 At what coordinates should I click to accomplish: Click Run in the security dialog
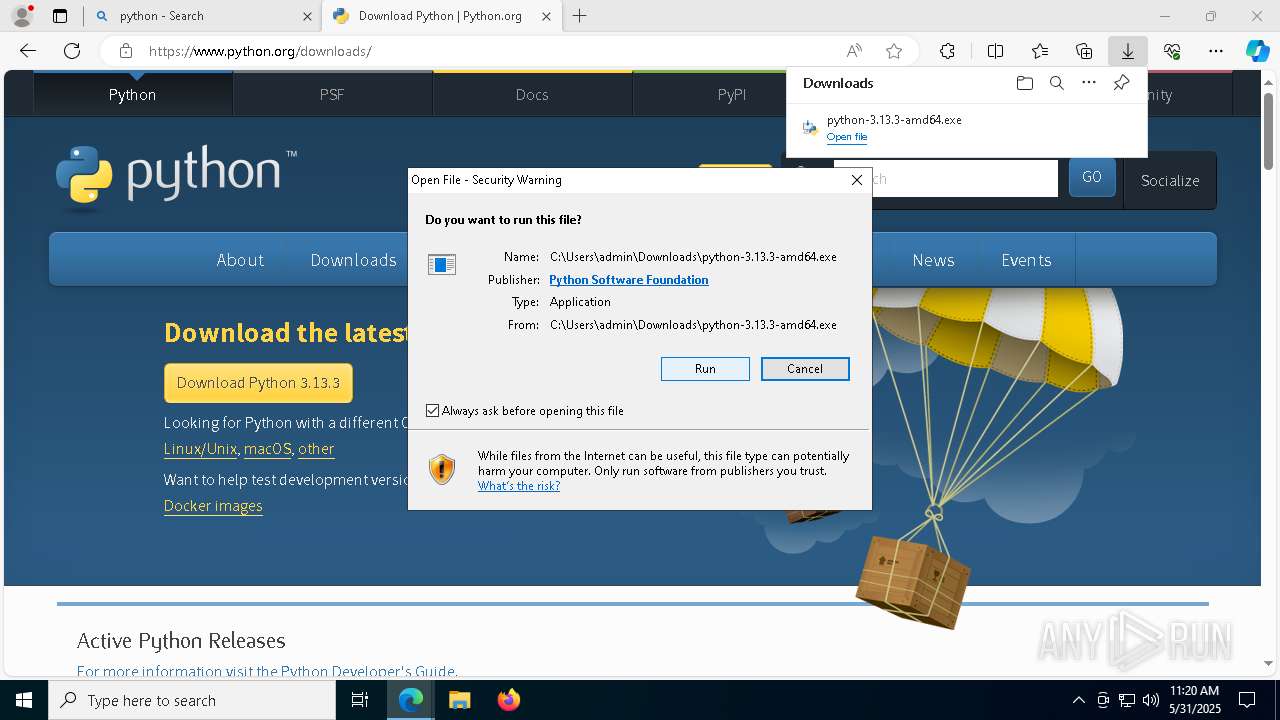pos(705,369)
